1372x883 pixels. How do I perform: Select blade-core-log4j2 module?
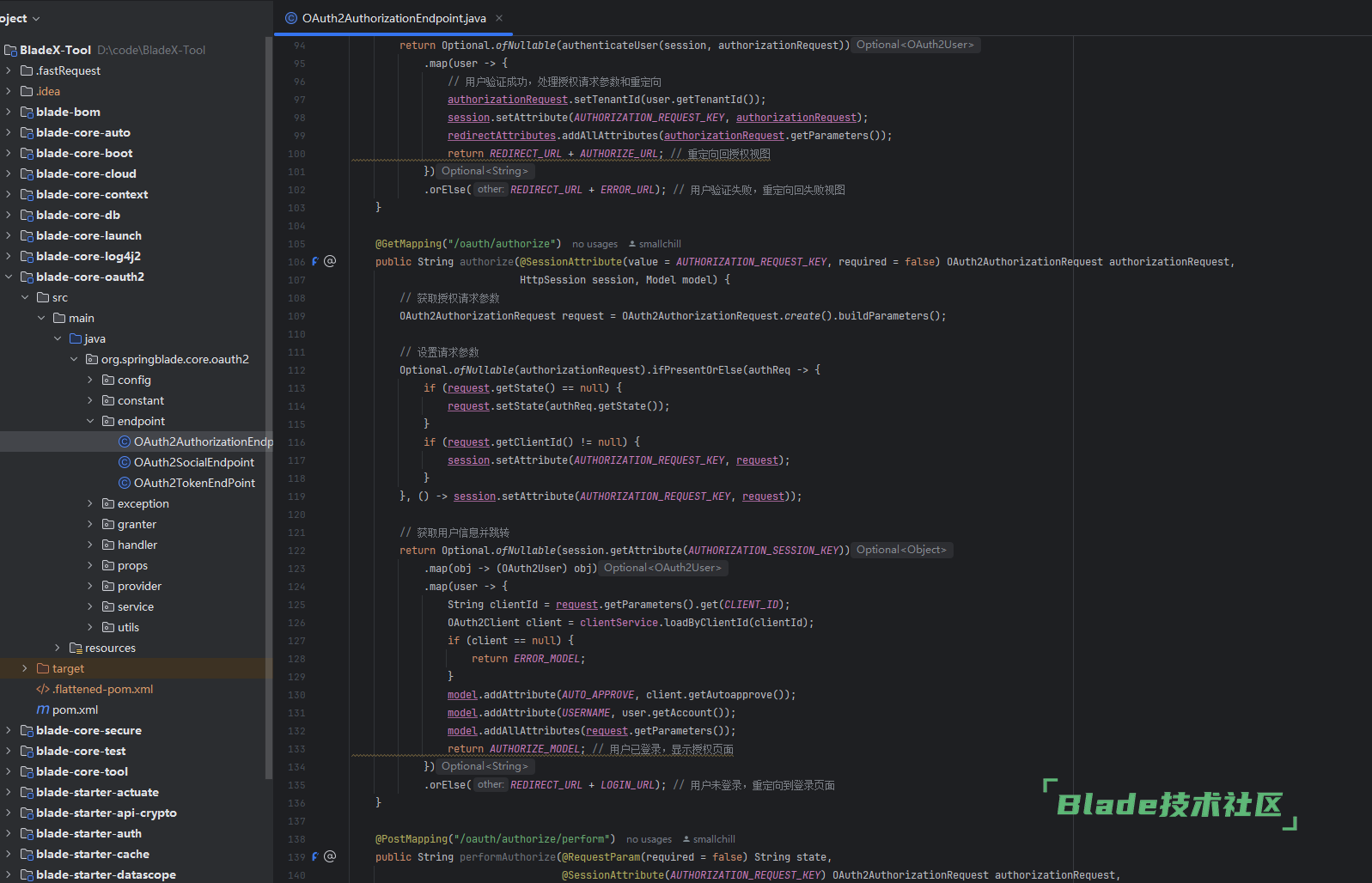[x=88, y=256]
